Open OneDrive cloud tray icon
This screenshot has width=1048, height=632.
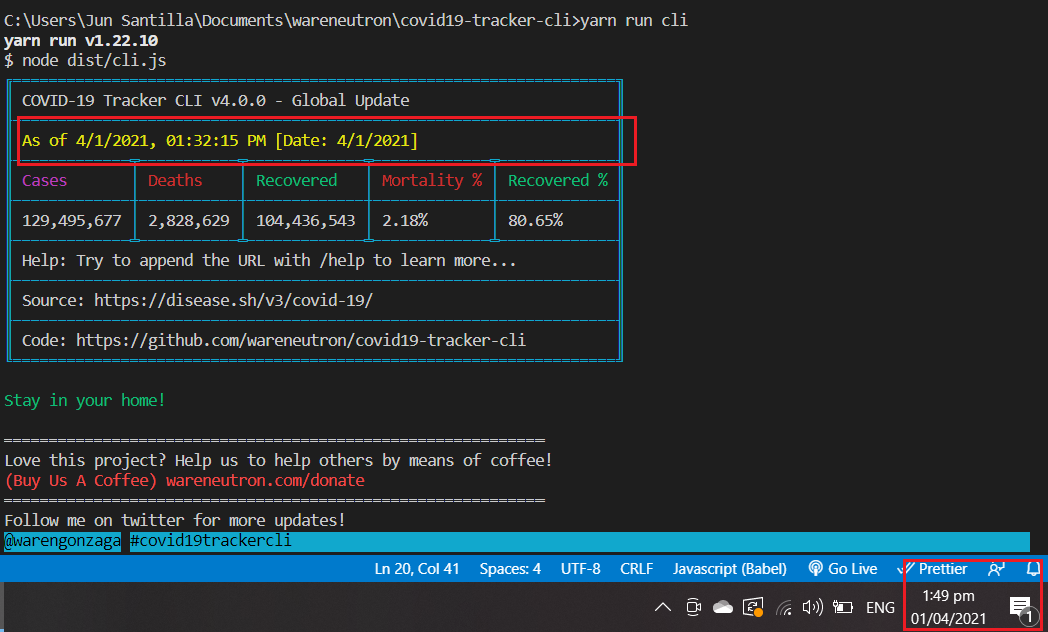[723, 607]
